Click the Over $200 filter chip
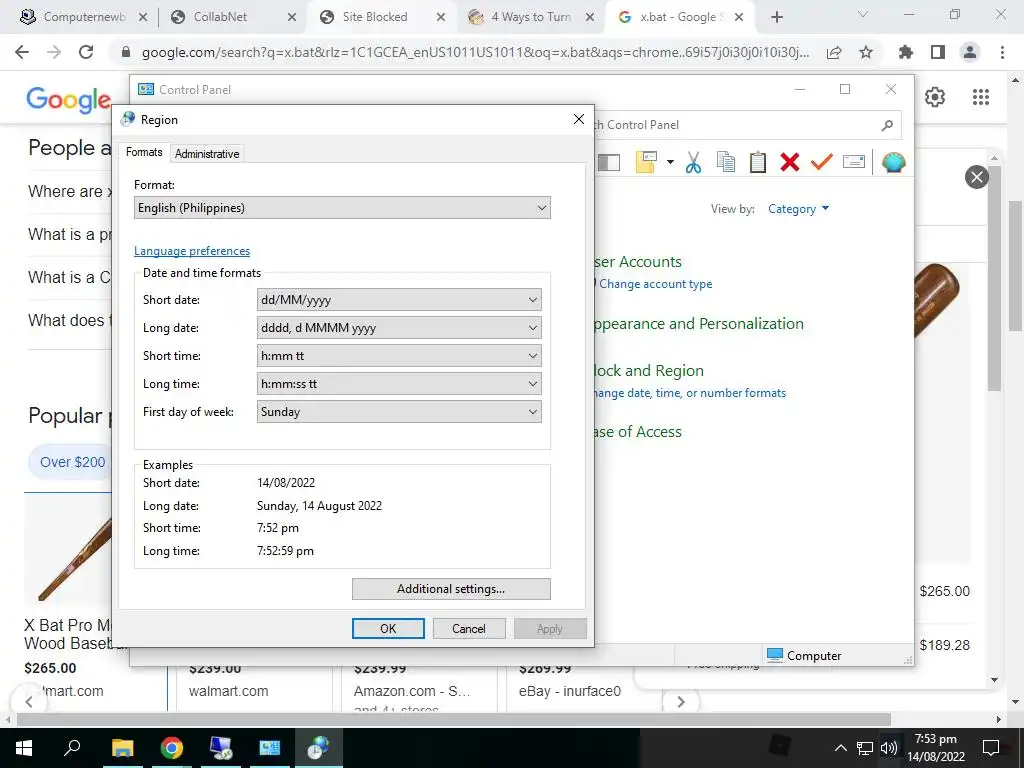The height and width of the screenshot is (768, 1024). tap(72, 462)
